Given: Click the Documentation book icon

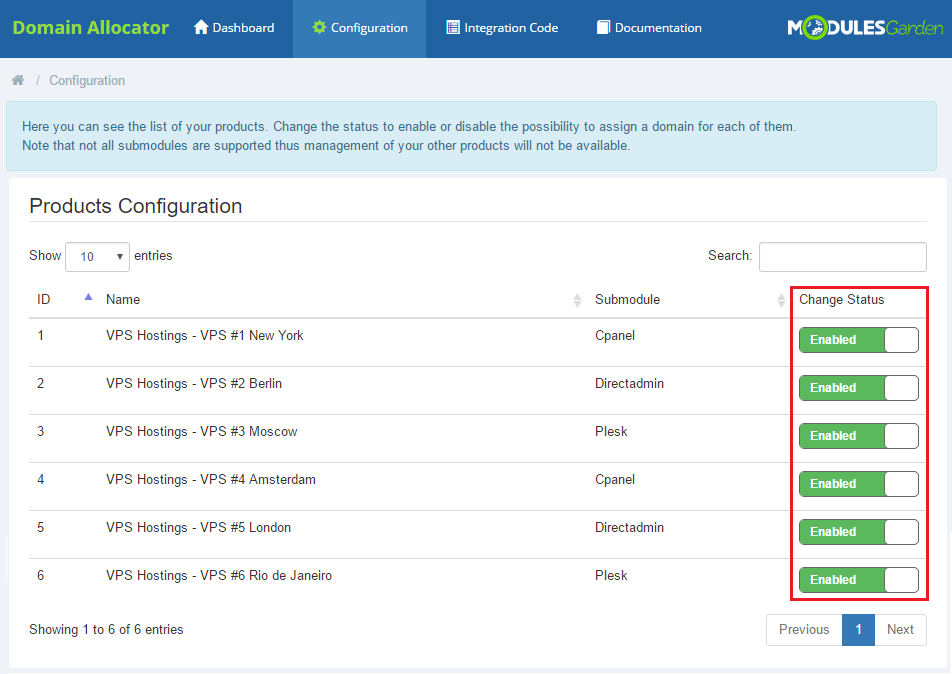Looking at the screenshot, I should (x=603, y=27).
